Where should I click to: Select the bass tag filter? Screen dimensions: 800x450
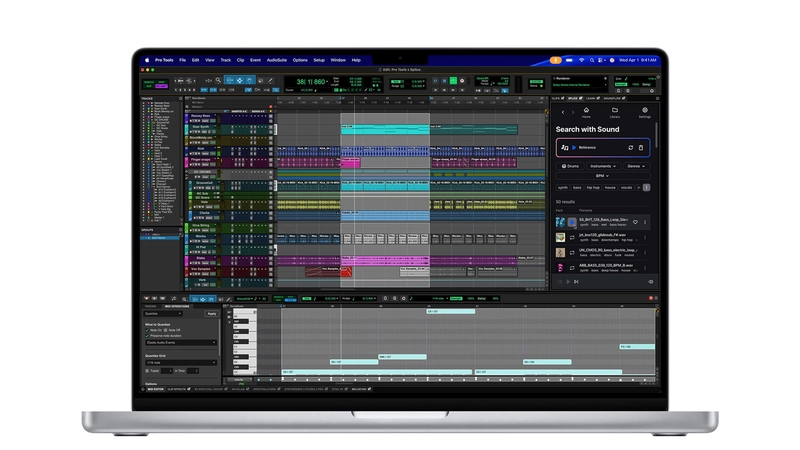(577, 187)
